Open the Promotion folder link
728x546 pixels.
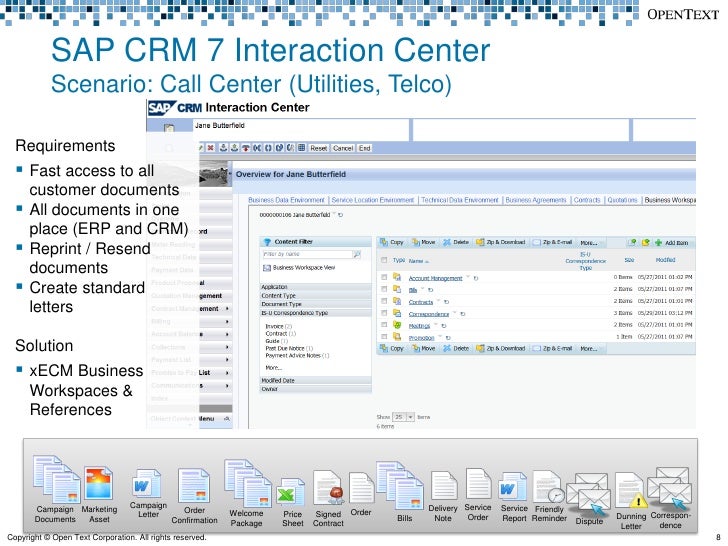pyautogui.click(x=421, y=338)
